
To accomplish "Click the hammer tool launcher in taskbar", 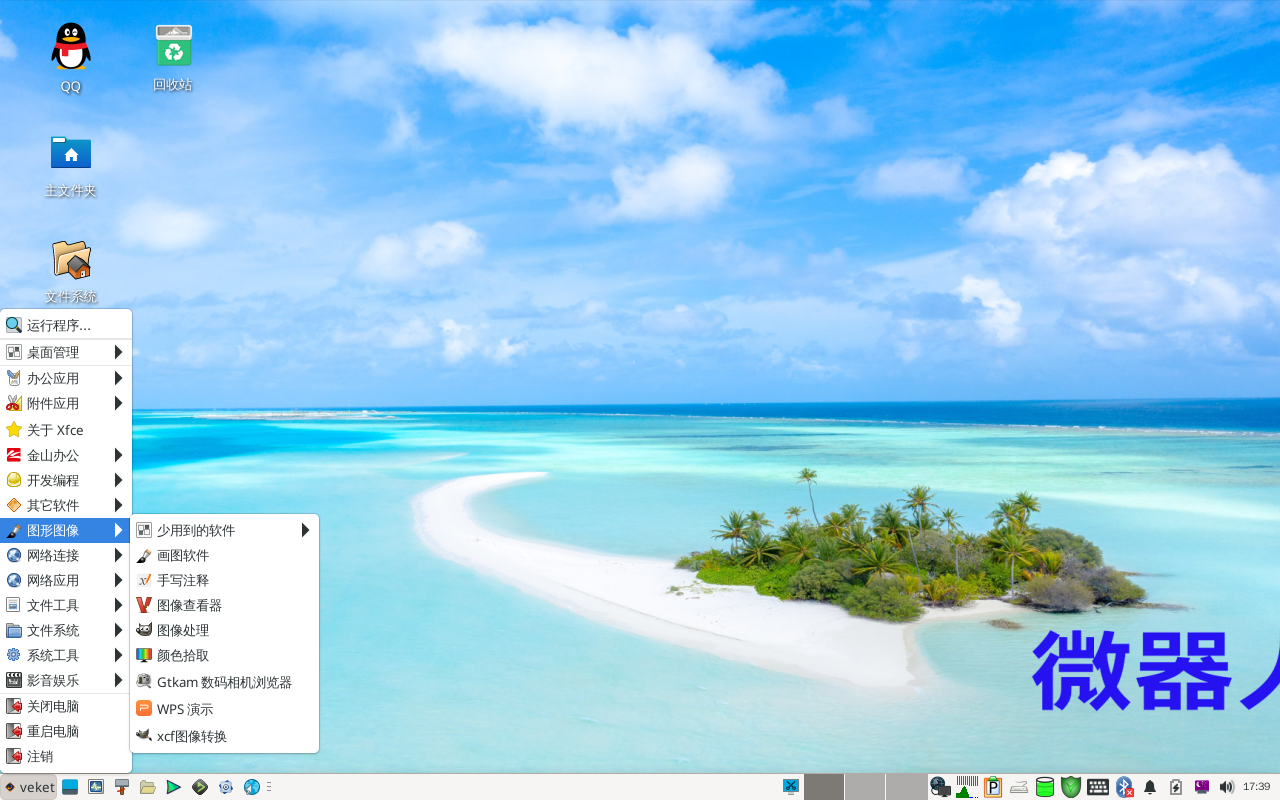I will 122,787.
